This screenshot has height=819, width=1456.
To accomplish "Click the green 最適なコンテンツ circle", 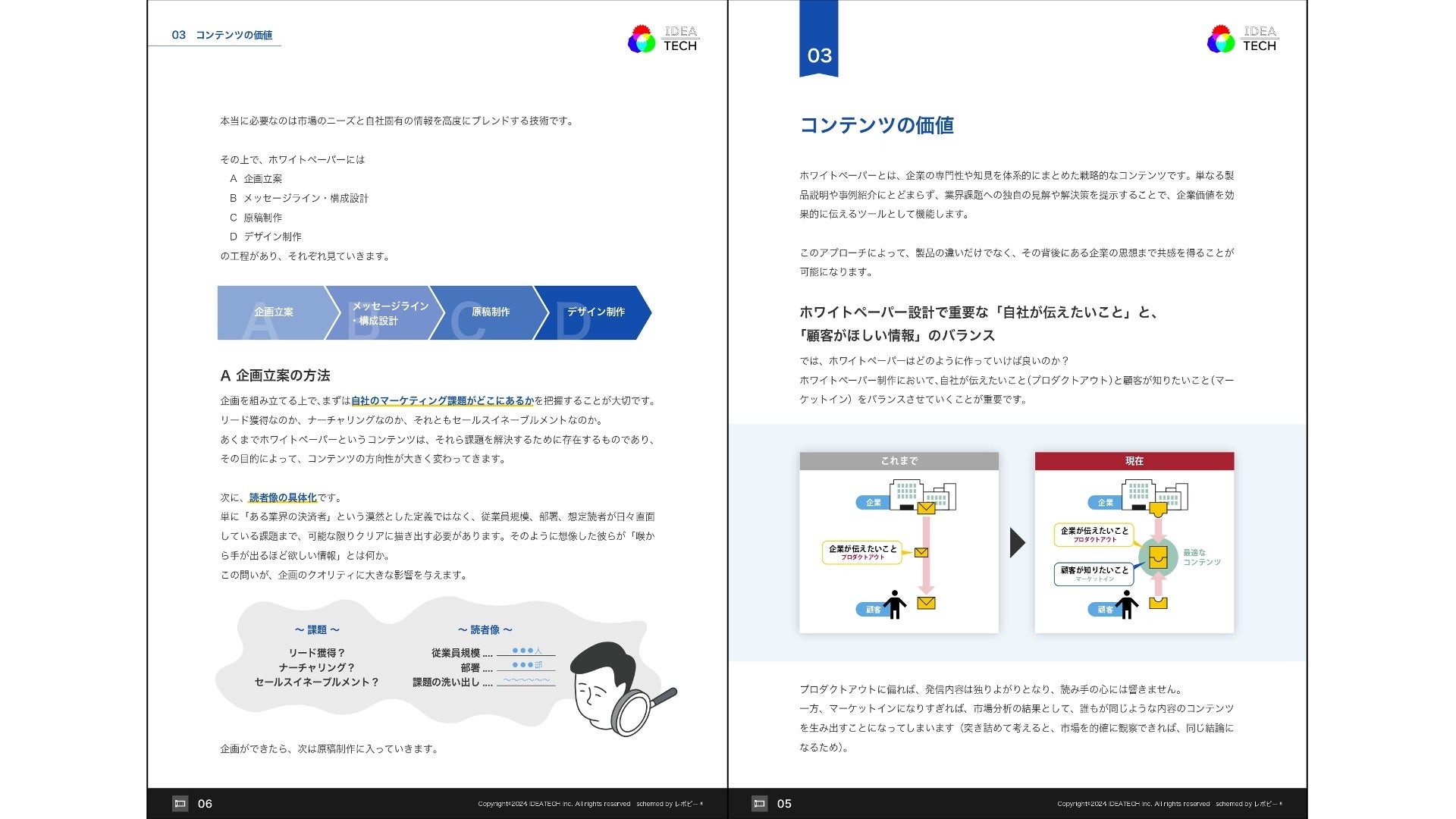I will [1158, 557].
